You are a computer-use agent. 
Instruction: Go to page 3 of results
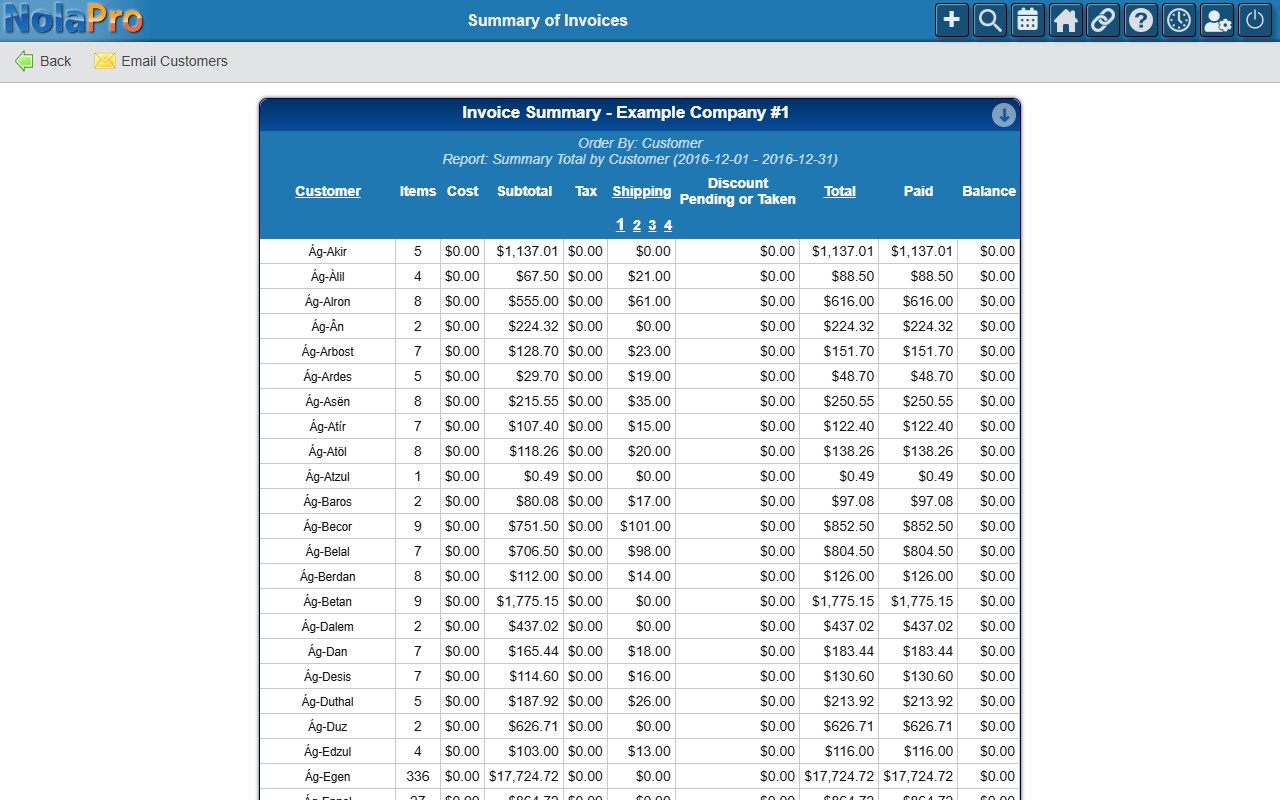(x=652, y=225)
